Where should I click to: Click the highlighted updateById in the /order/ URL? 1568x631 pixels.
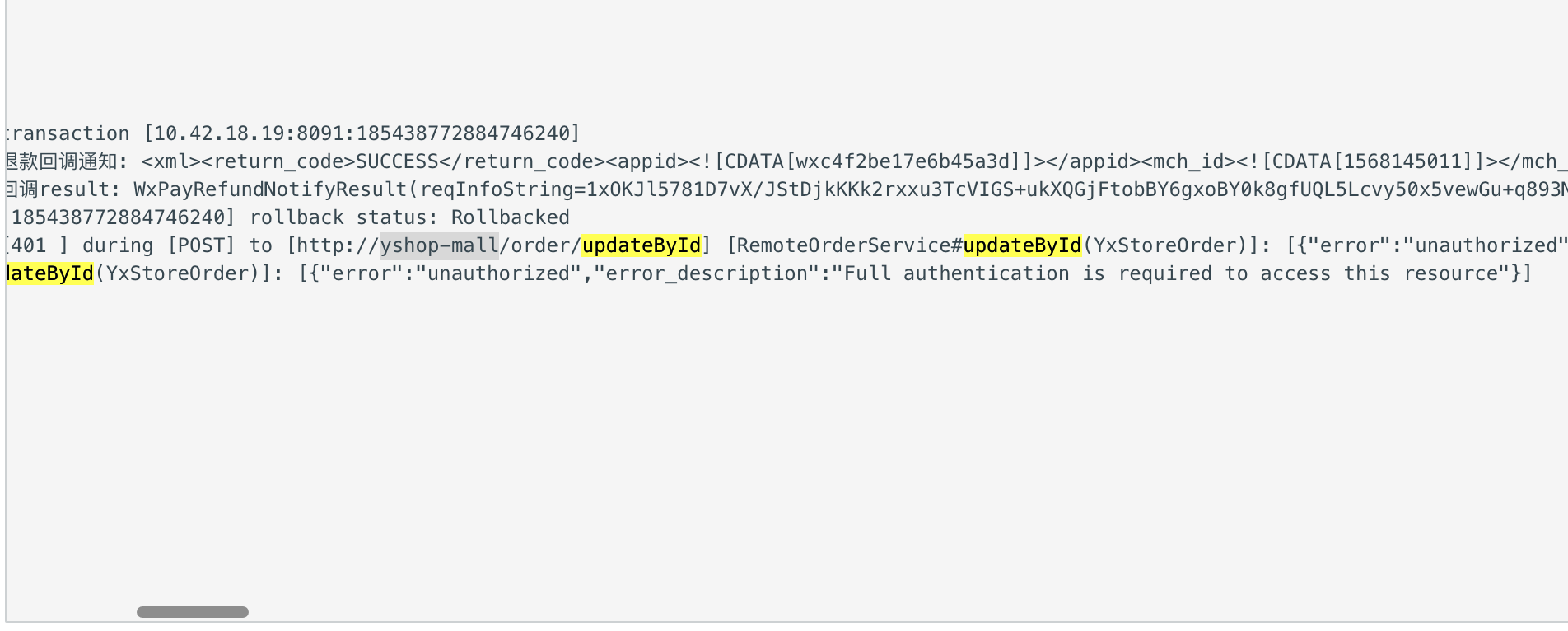[642, 245]
